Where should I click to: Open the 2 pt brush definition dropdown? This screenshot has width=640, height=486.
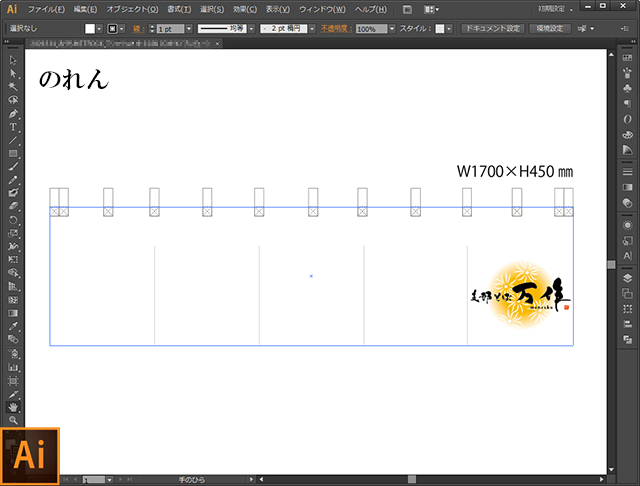312,29
